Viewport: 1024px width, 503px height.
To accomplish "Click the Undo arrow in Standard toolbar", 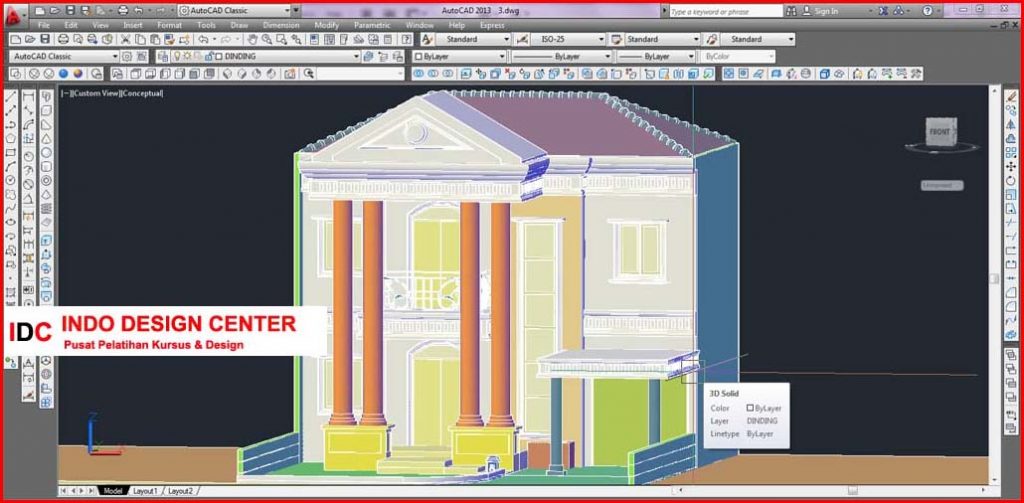I will tap(203, 39).
